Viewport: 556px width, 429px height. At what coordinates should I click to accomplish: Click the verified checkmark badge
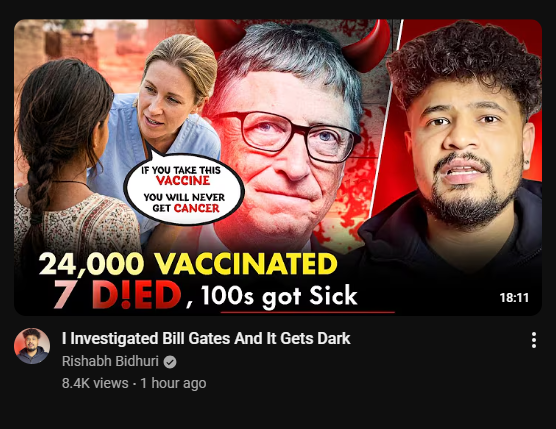(x=170, y=362)
